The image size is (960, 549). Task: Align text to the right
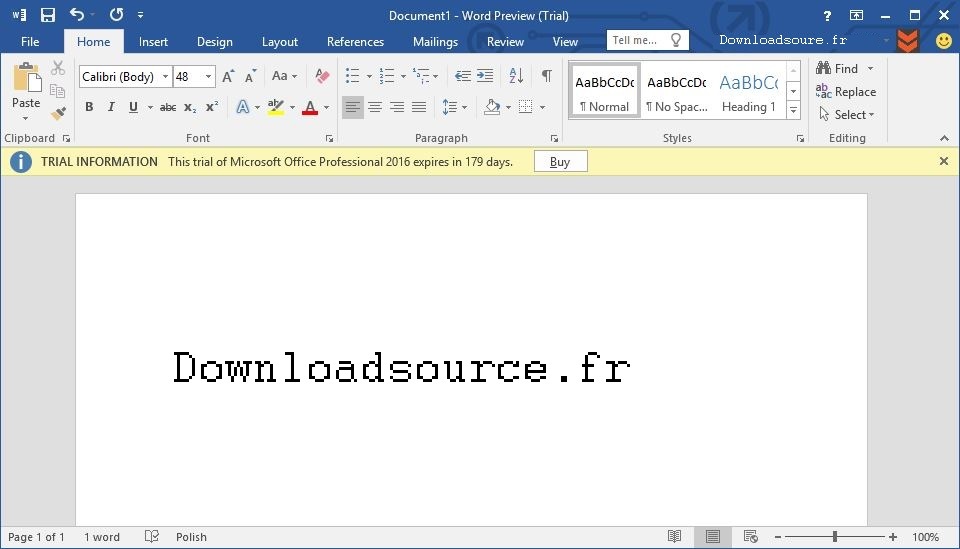pyautogui.click(x=397, y=107)
